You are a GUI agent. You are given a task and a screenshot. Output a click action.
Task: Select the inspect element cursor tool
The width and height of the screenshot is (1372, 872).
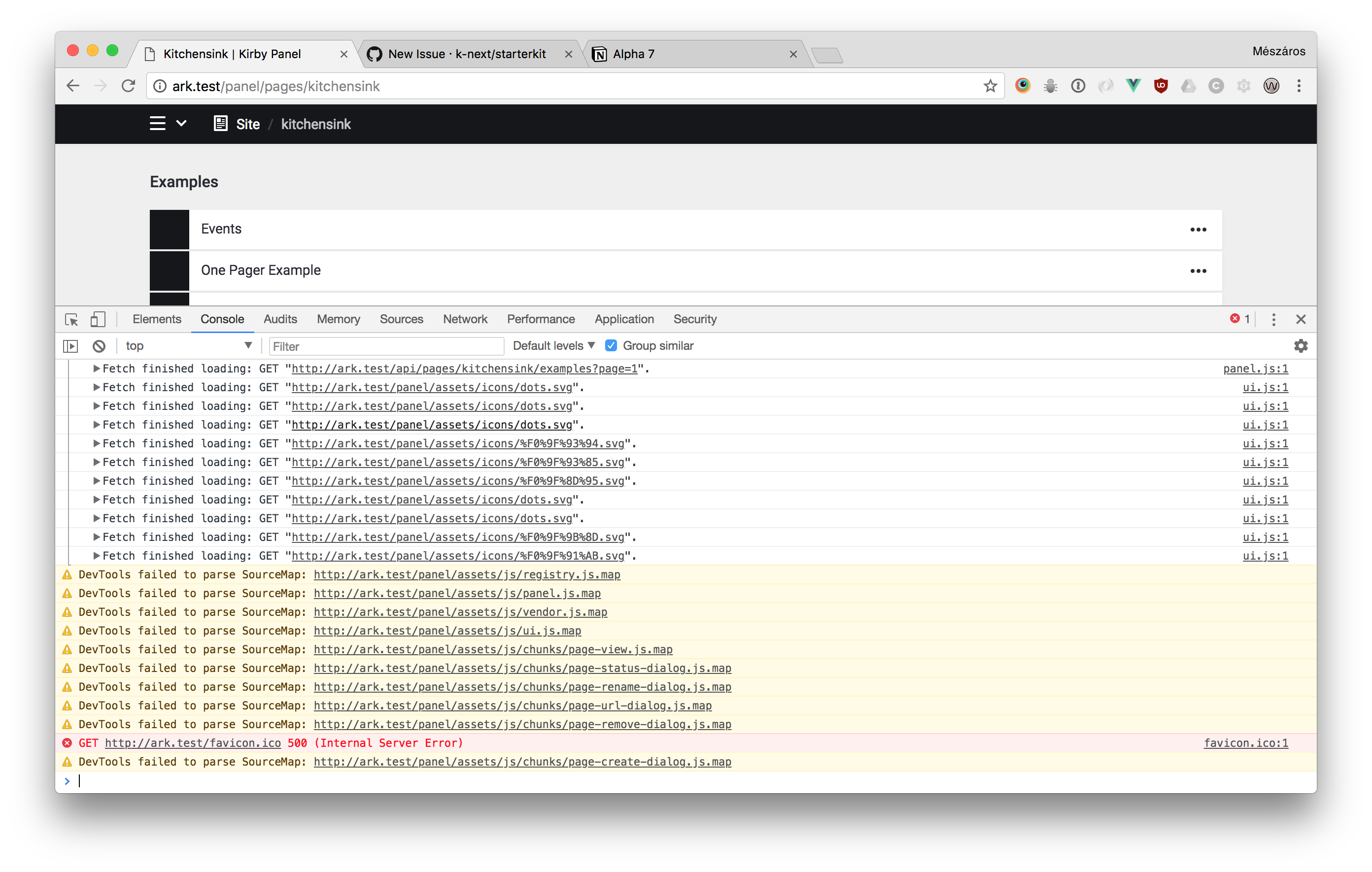pyautogui.click(x=70, y=320)
